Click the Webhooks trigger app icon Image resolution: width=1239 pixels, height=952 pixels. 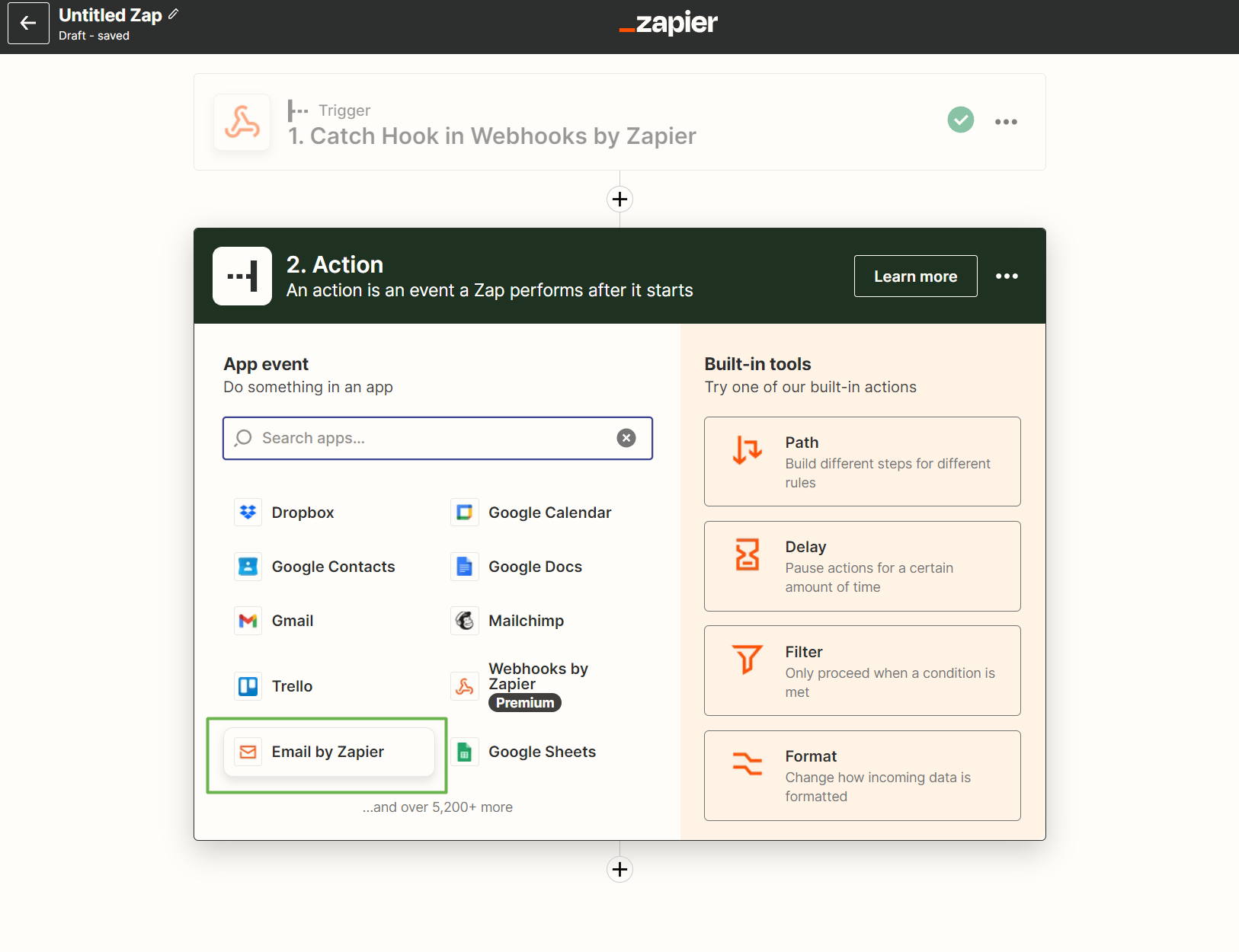(x=242, y=122)
